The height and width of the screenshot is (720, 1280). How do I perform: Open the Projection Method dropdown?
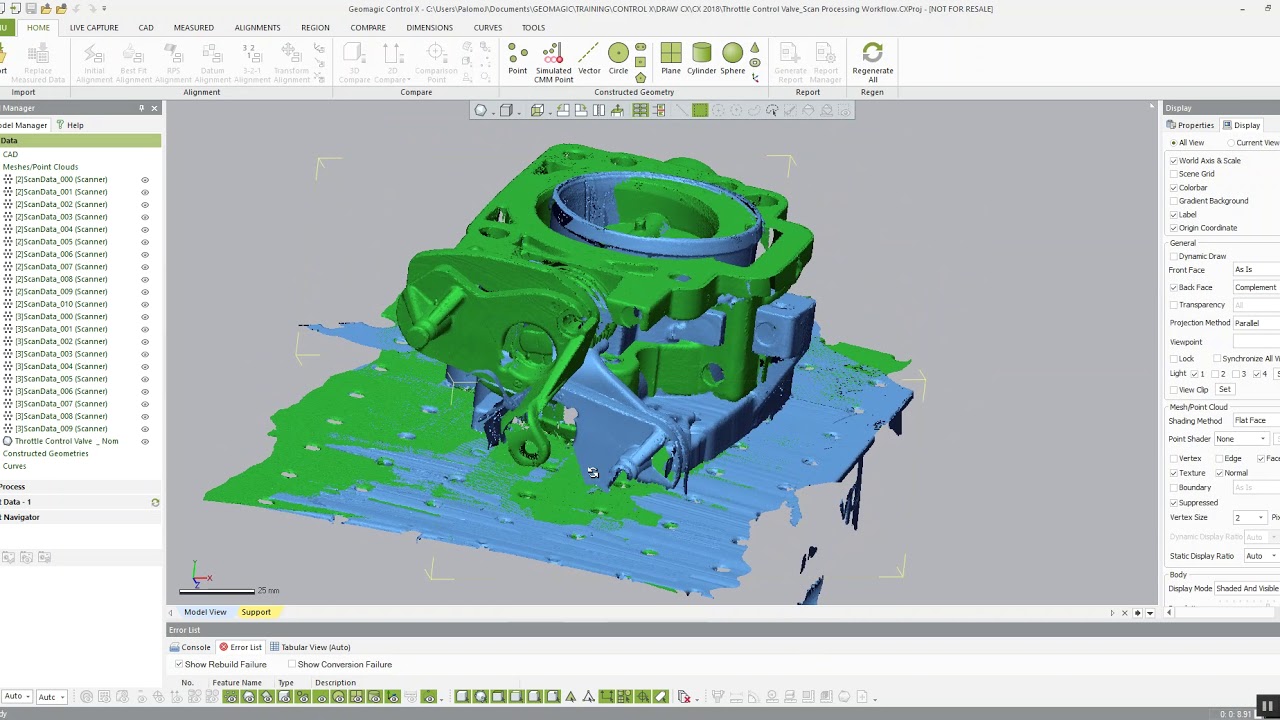pos(1256,323)
